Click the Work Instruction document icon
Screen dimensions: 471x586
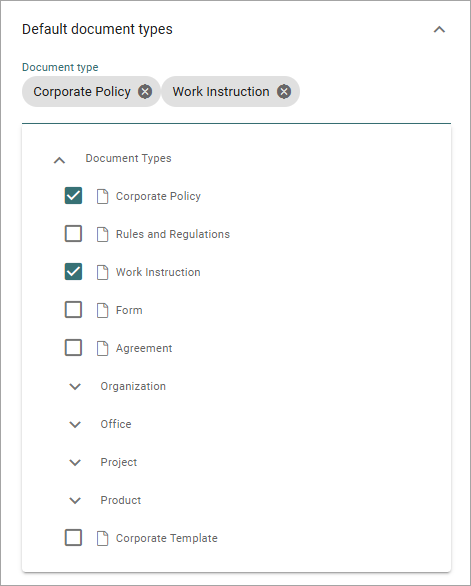[102, 272]
